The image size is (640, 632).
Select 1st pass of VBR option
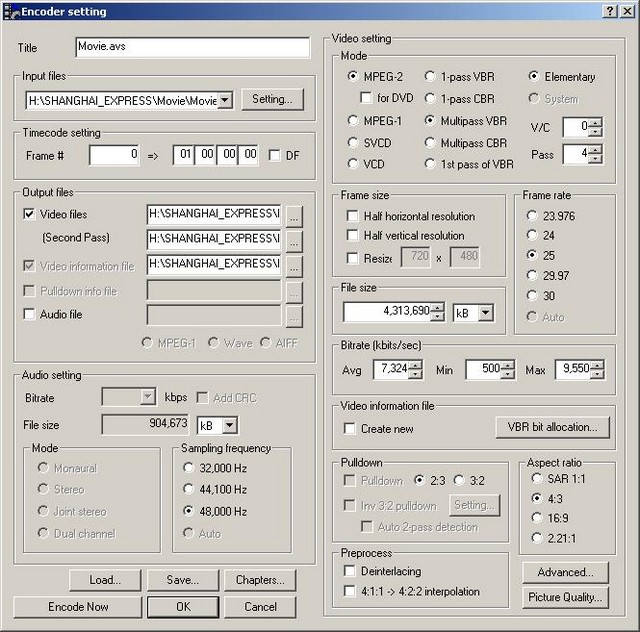click(429, 164)
